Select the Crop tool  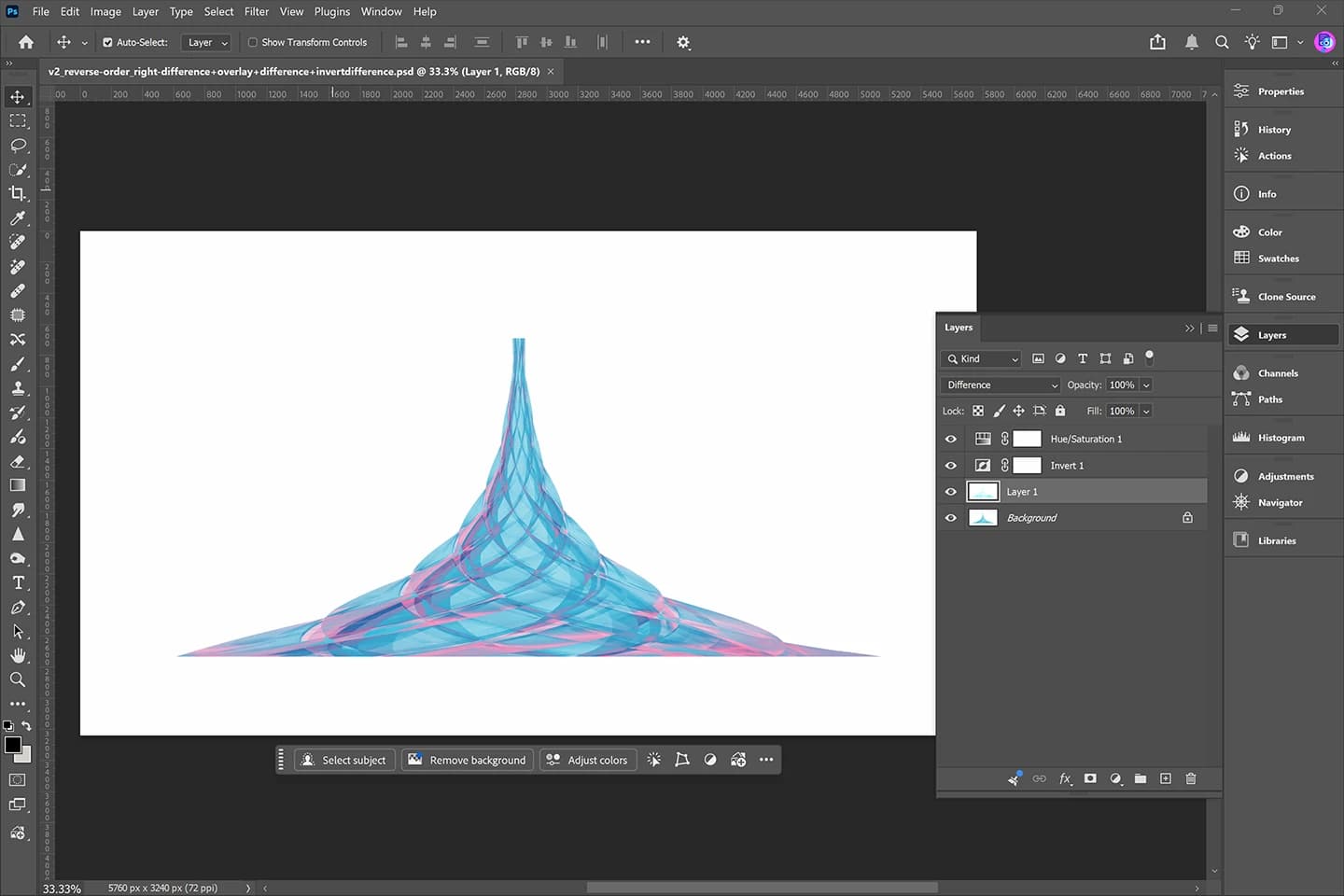coord(18,193)
